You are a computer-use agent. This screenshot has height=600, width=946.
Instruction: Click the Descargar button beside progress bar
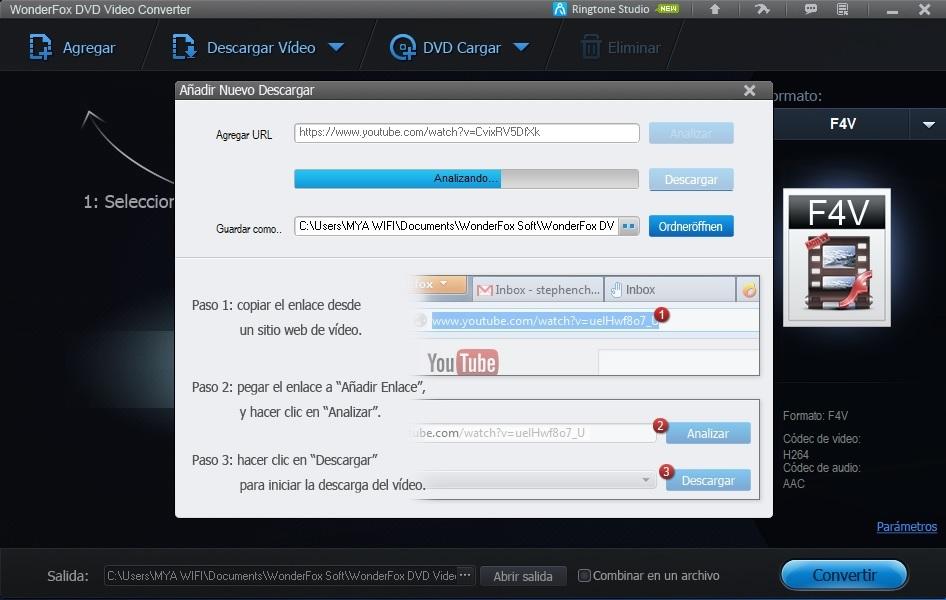click(x=691, y=180)
